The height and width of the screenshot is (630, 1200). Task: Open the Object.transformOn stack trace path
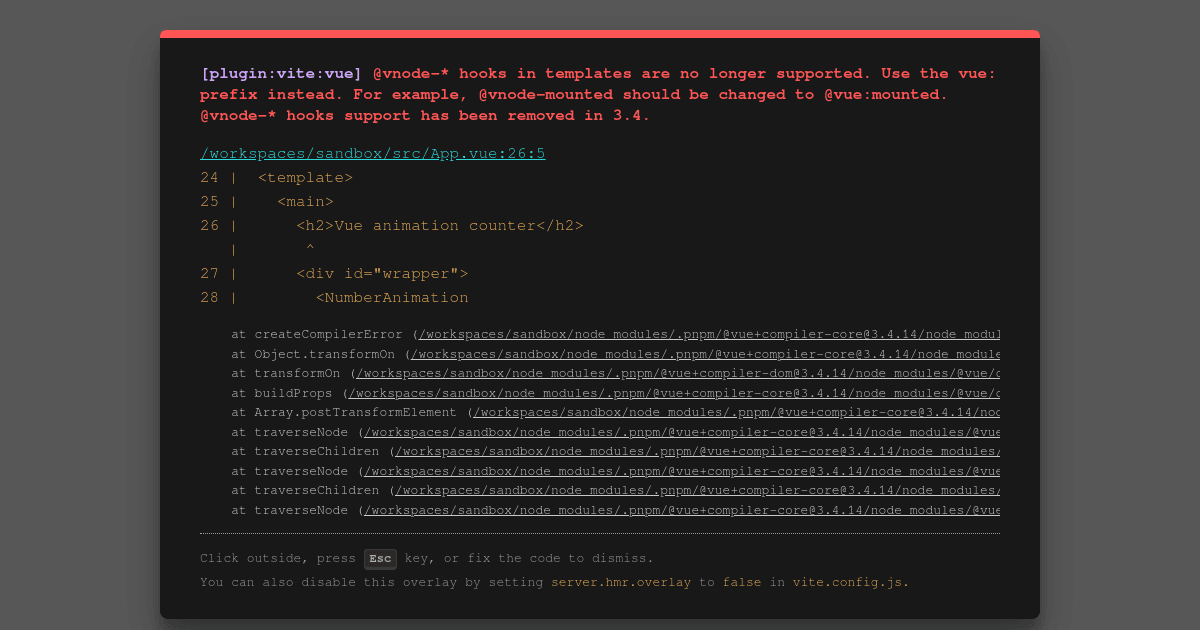coord(705,354)
